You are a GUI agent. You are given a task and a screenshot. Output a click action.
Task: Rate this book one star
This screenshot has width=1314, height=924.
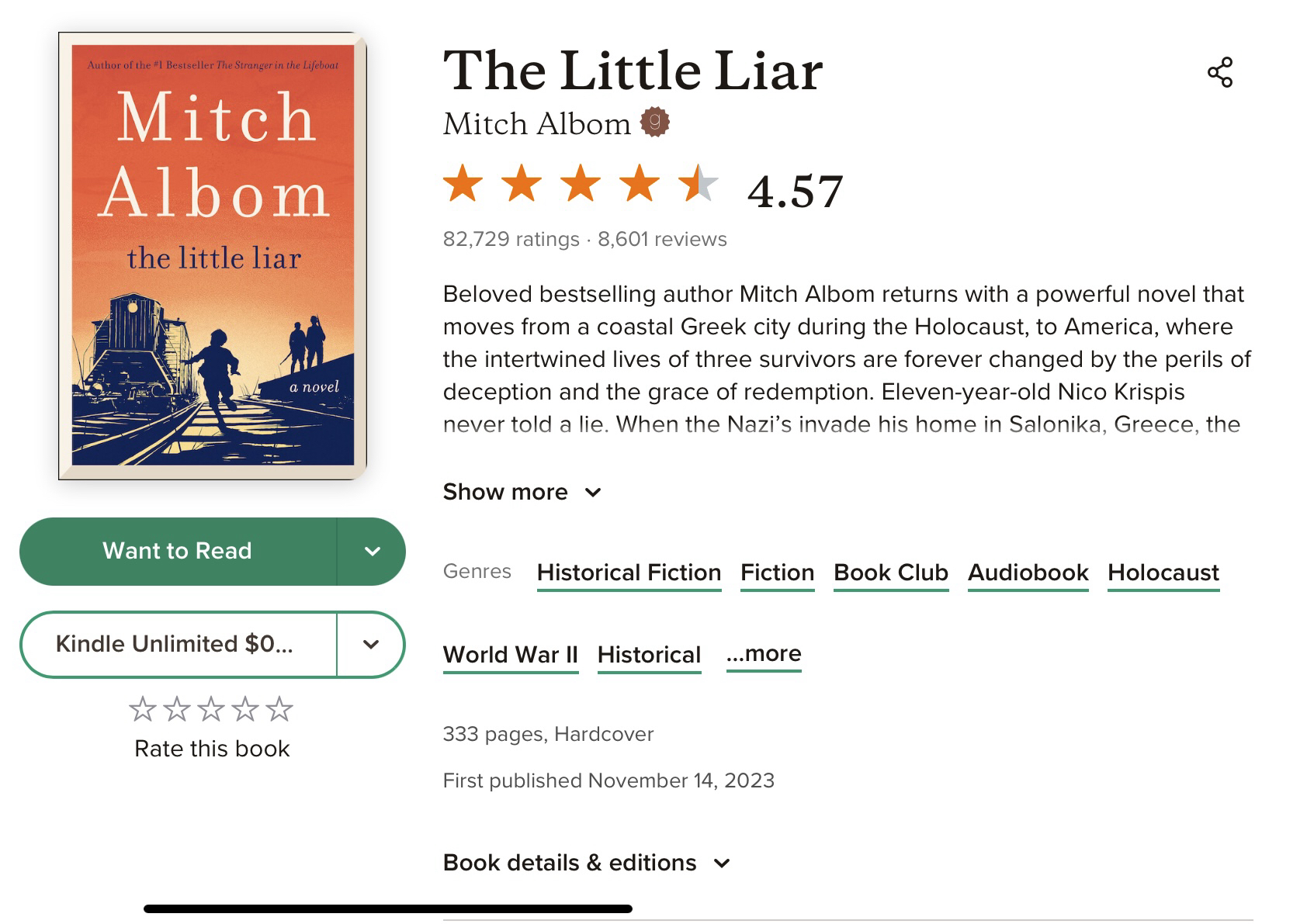point(142,708)
